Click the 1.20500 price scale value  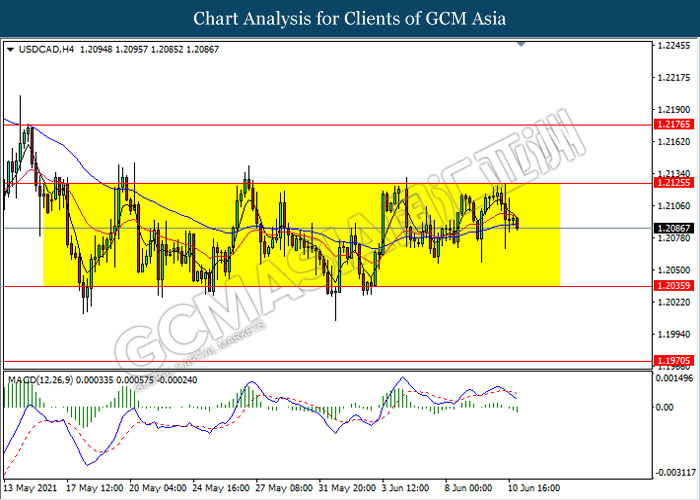pyautogui.click(x=674, y=270)
